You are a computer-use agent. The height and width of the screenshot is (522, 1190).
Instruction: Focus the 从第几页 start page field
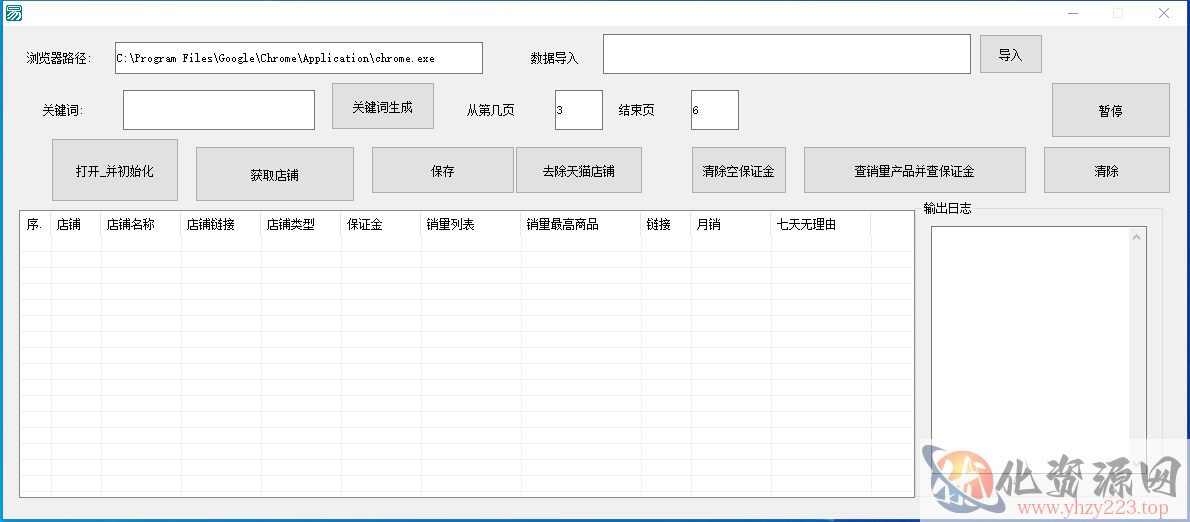(x=579, y=110)
